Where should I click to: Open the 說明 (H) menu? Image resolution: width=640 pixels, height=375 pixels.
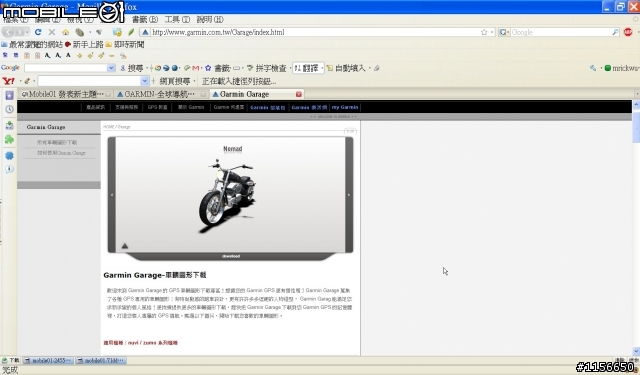click(210, 20)
